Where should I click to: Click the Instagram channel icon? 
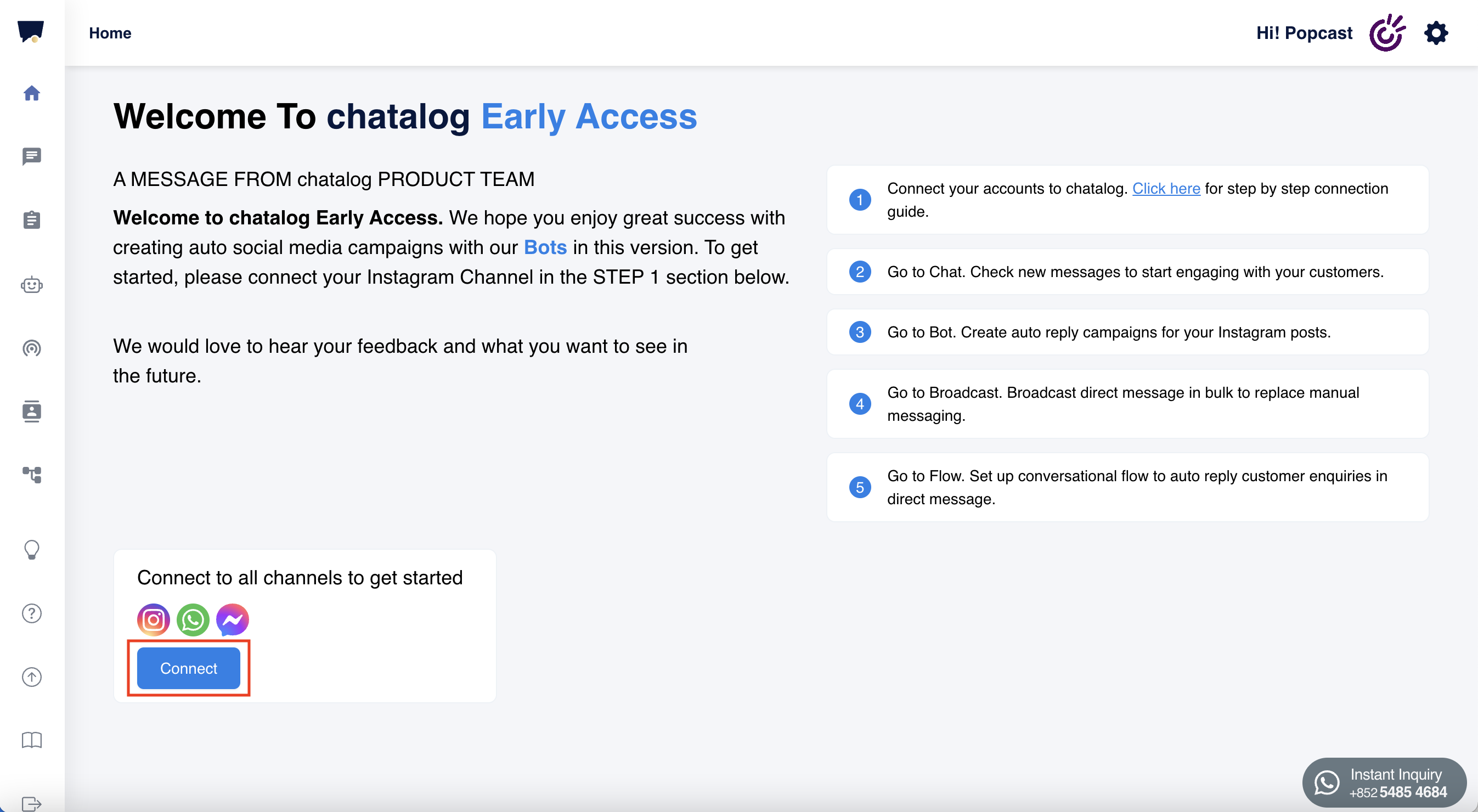(153, 620)
